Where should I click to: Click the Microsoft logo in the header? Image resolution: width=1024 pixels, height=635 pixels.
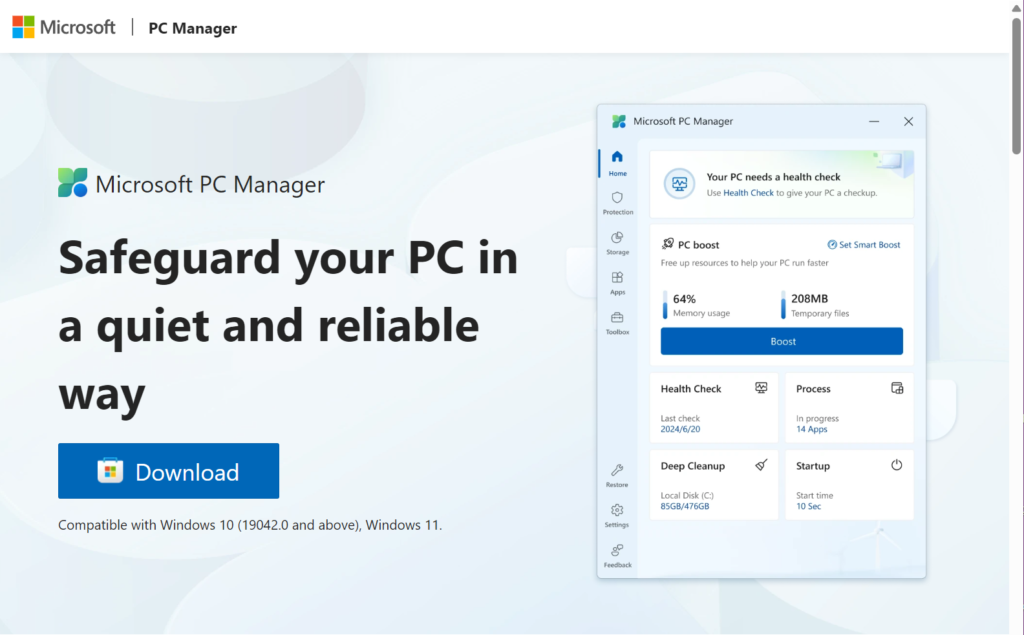tap(64, 27)
